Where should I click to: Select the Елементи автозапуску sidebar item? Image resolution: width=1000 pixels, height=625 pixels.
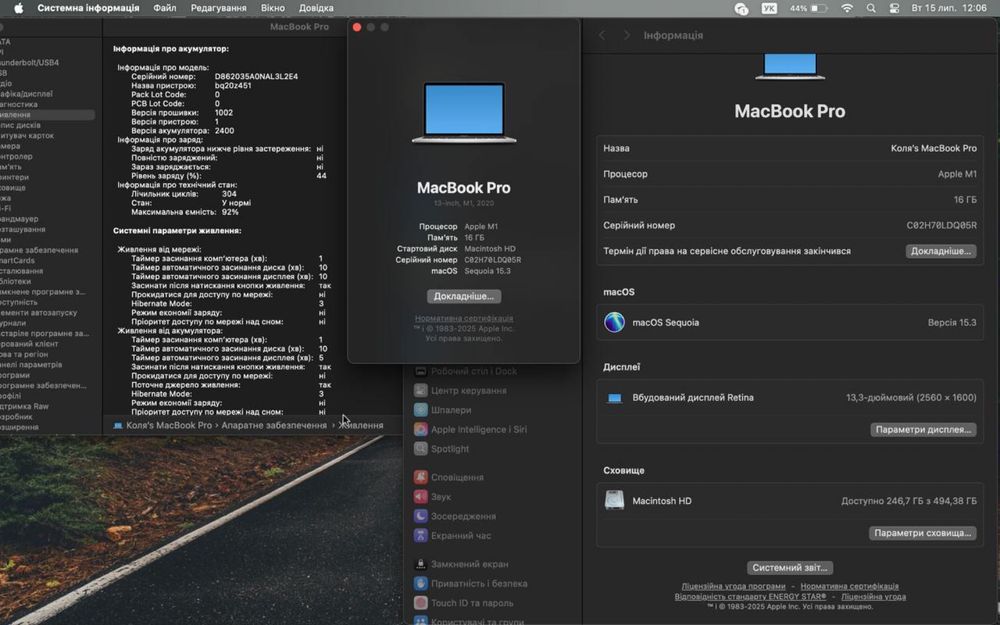pos(38,312)
